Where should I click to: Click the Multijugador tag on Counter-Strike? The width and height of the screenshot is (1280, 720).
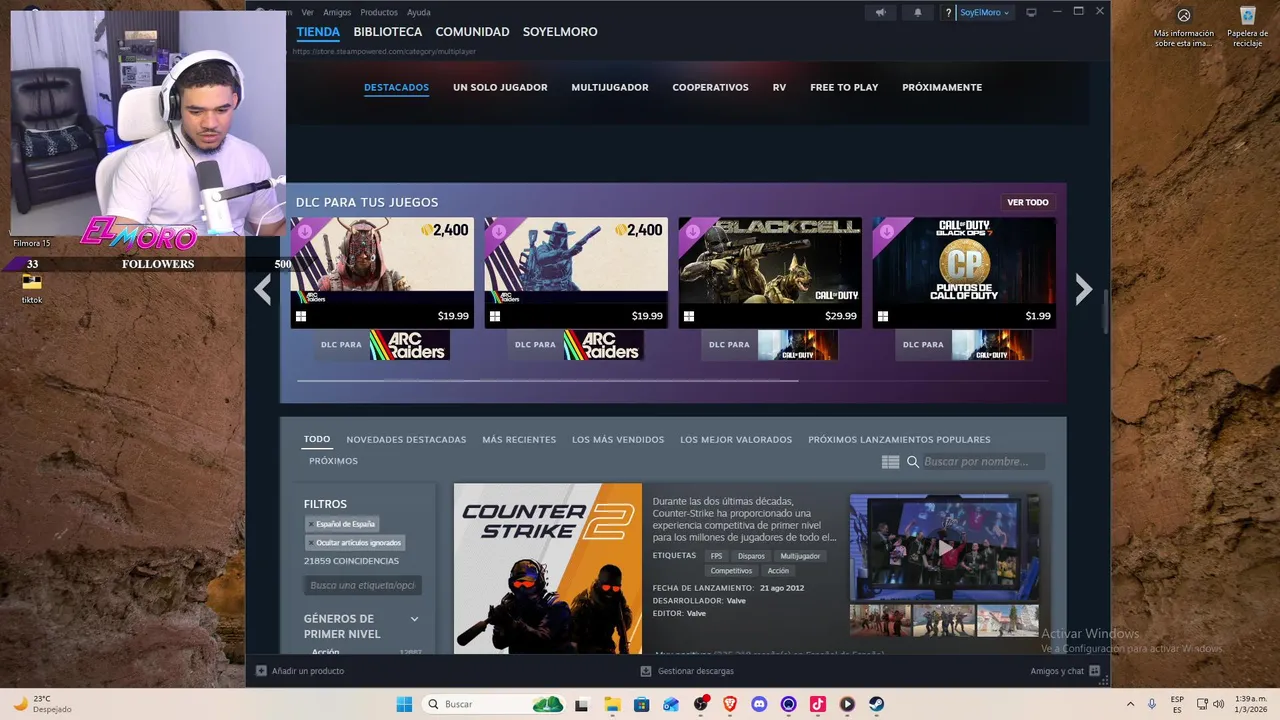[x=800, y=556]
